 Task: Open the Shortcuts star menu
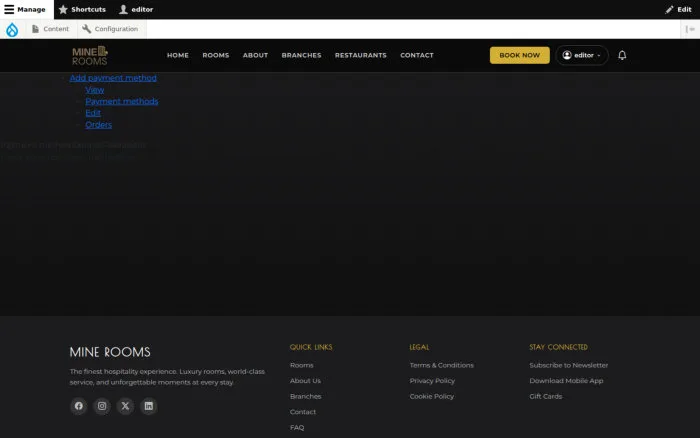point(82,9)
